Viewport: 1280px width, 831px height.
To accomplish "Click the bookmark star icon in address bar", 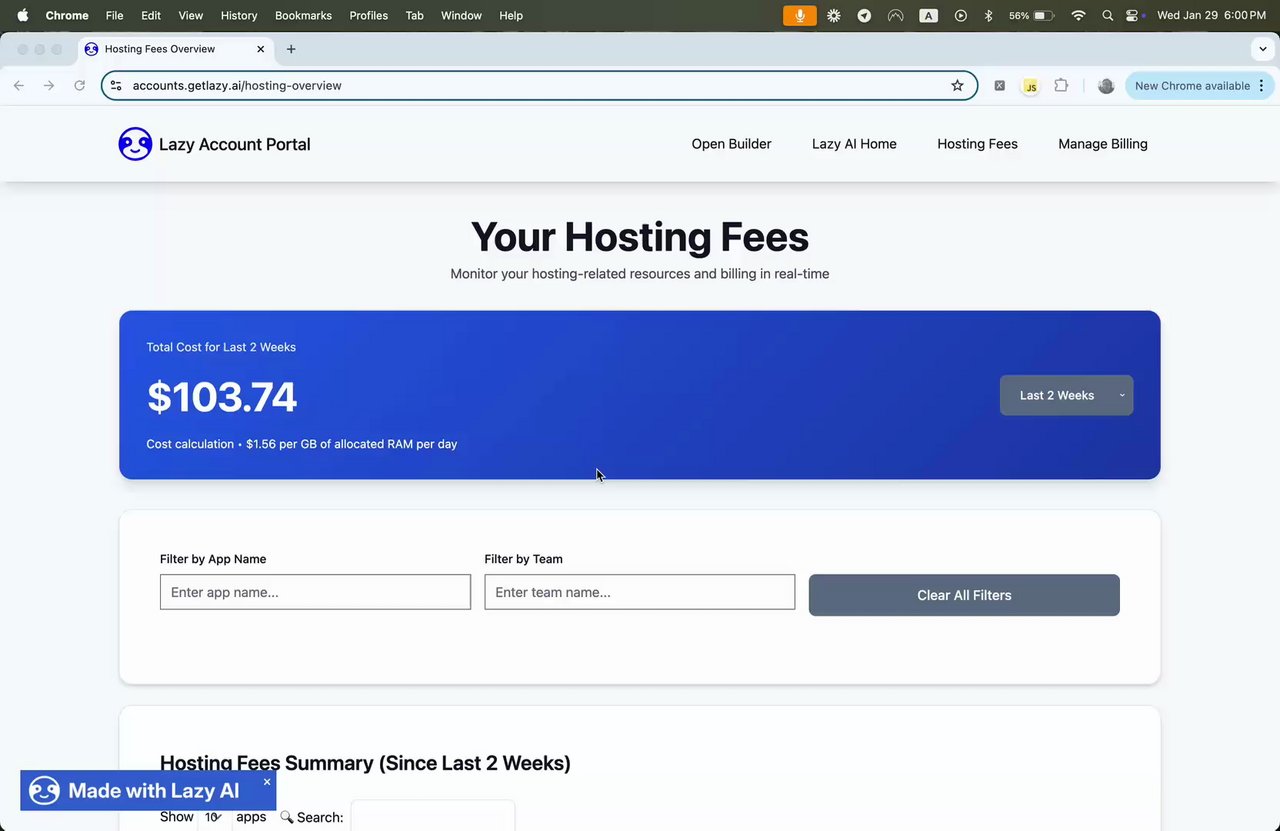I will coord(957,86).
